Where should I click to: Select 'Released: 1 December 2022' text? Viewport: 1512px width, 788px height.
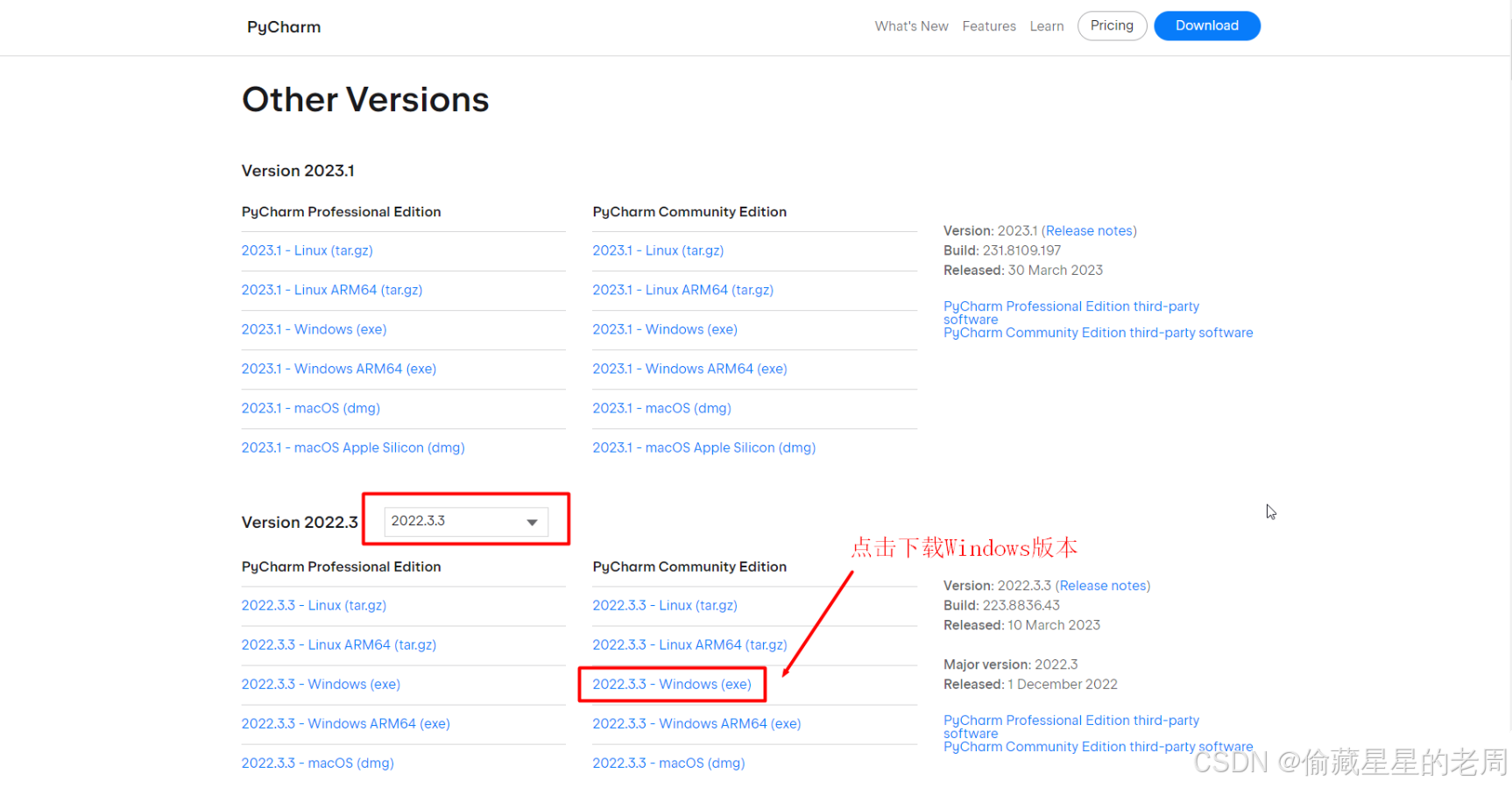[x=1030, y=684]
